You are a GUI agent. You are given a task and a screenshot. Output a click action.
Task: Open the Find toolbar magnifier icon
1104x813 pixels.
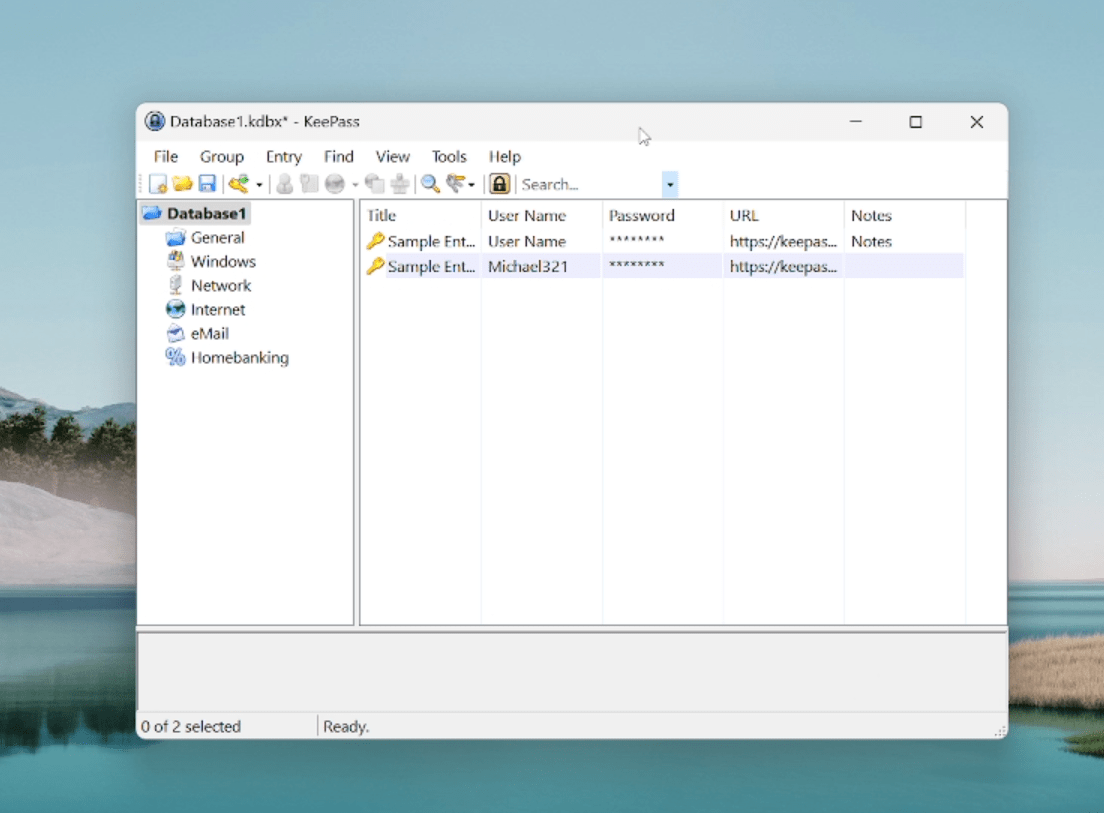click(429, 184)
